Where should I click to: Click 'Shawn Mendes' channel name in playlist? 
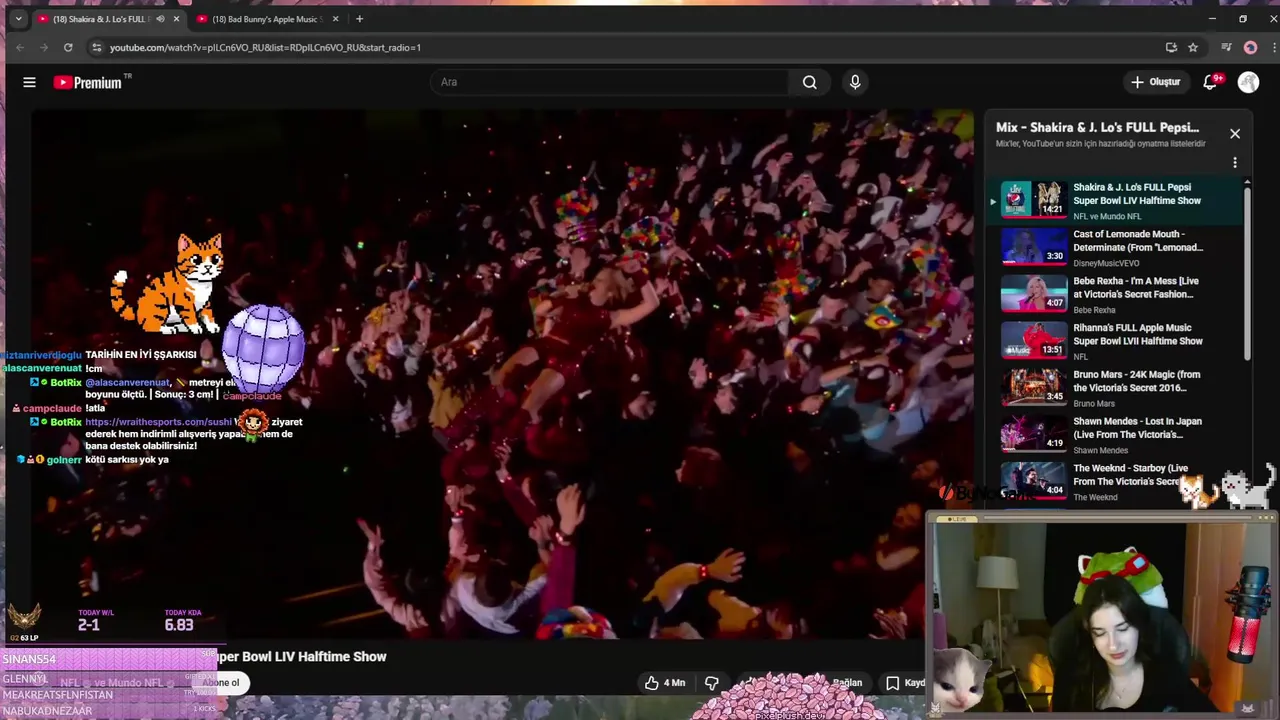click(1100, 450)
